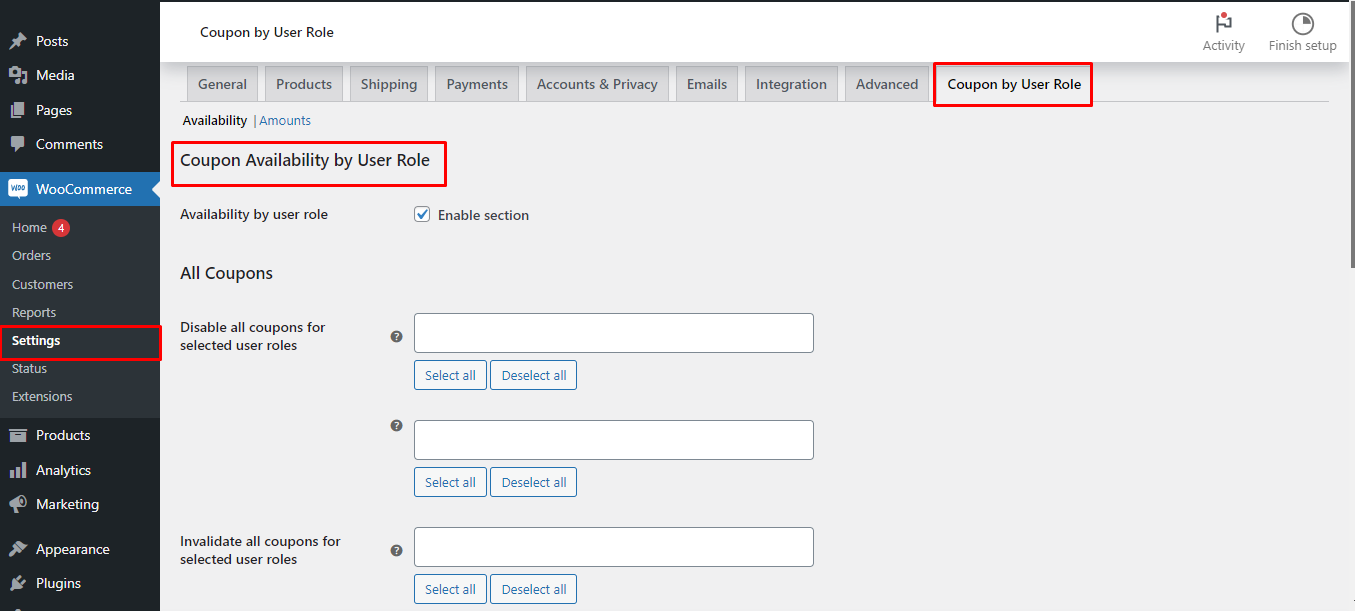The width and height of the screenshot is (1355, 611).
Task: Click the Pages icon in sidebar
Action: (x=18, y=110)
